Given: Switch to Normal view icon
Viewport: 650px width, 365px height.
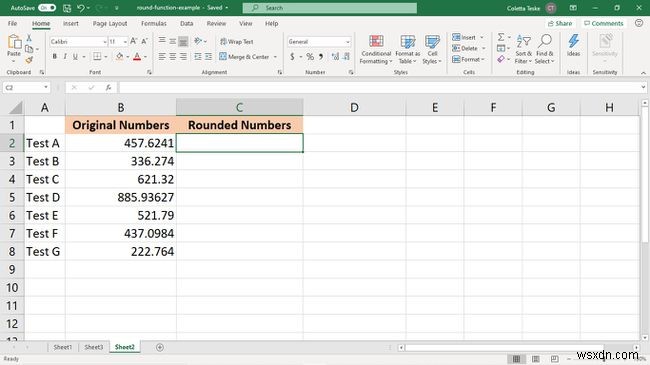Looking at the screenshot, I should [517, 359].
